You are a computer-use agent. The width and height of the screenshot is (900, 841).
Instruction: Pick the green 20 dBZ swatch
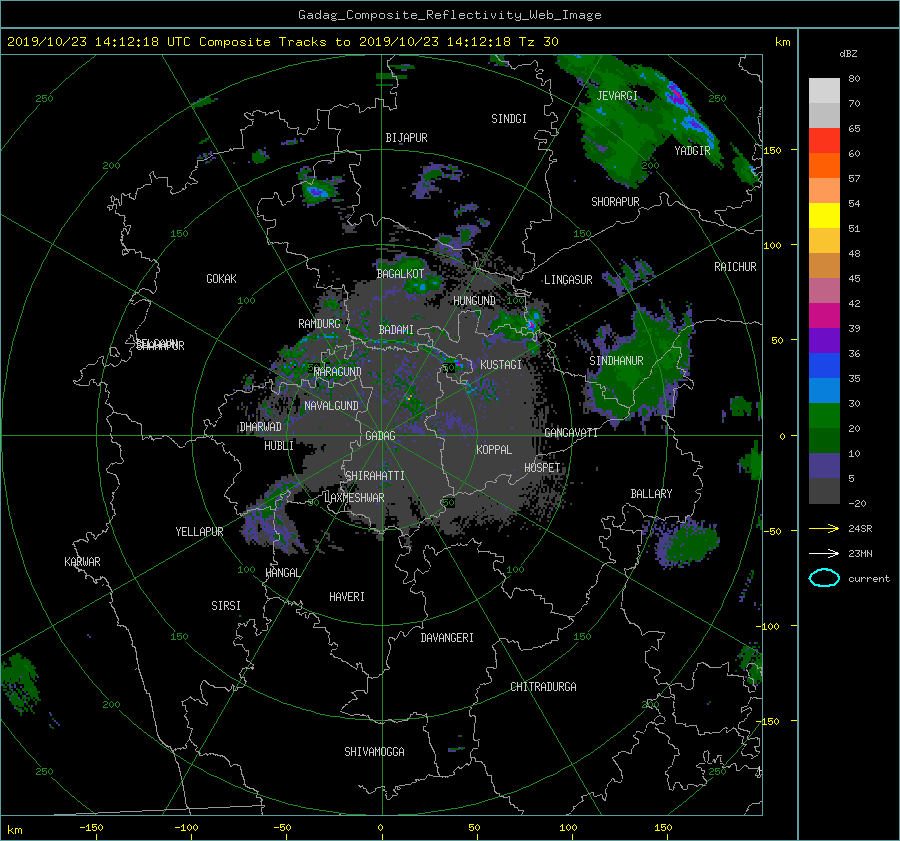824,415
